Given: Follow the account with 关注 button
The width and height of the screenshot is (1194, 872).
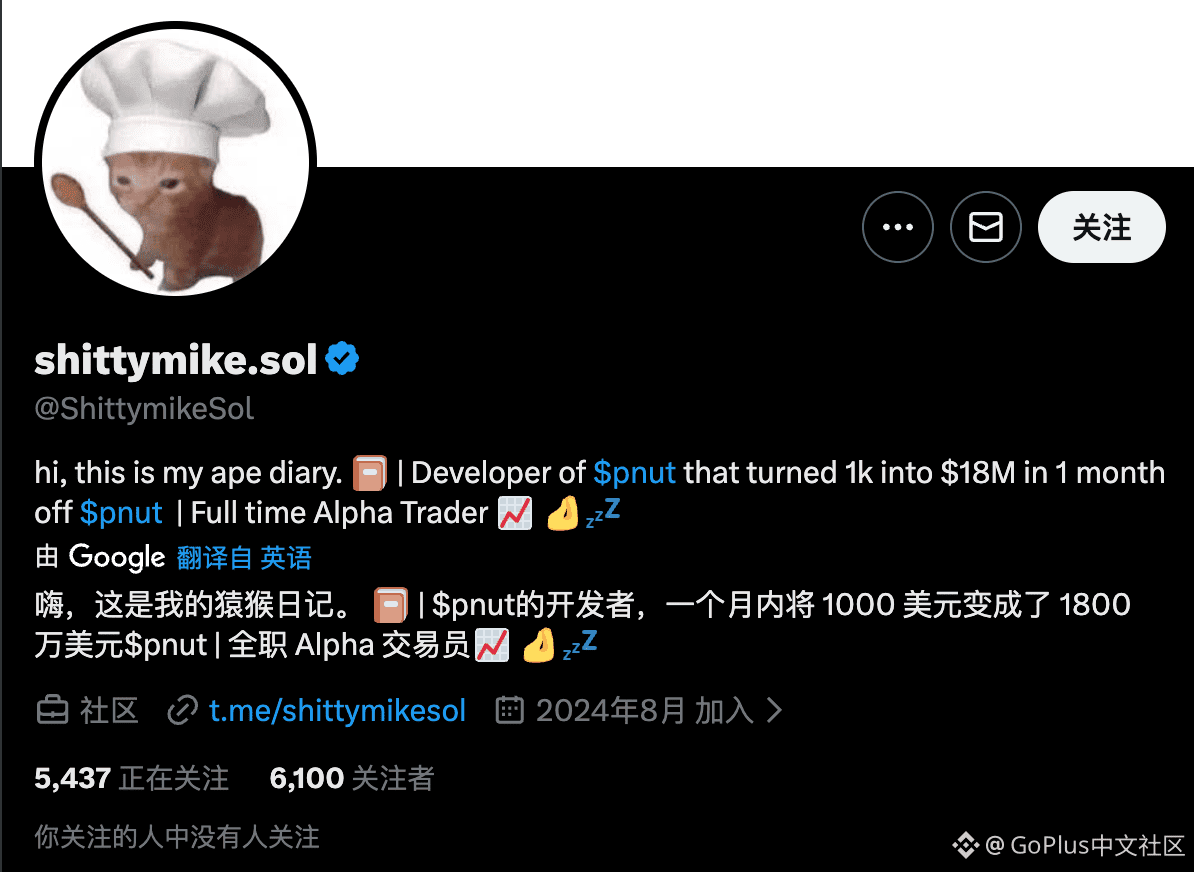Looking at the screenshot, I should coord(1101,227).
